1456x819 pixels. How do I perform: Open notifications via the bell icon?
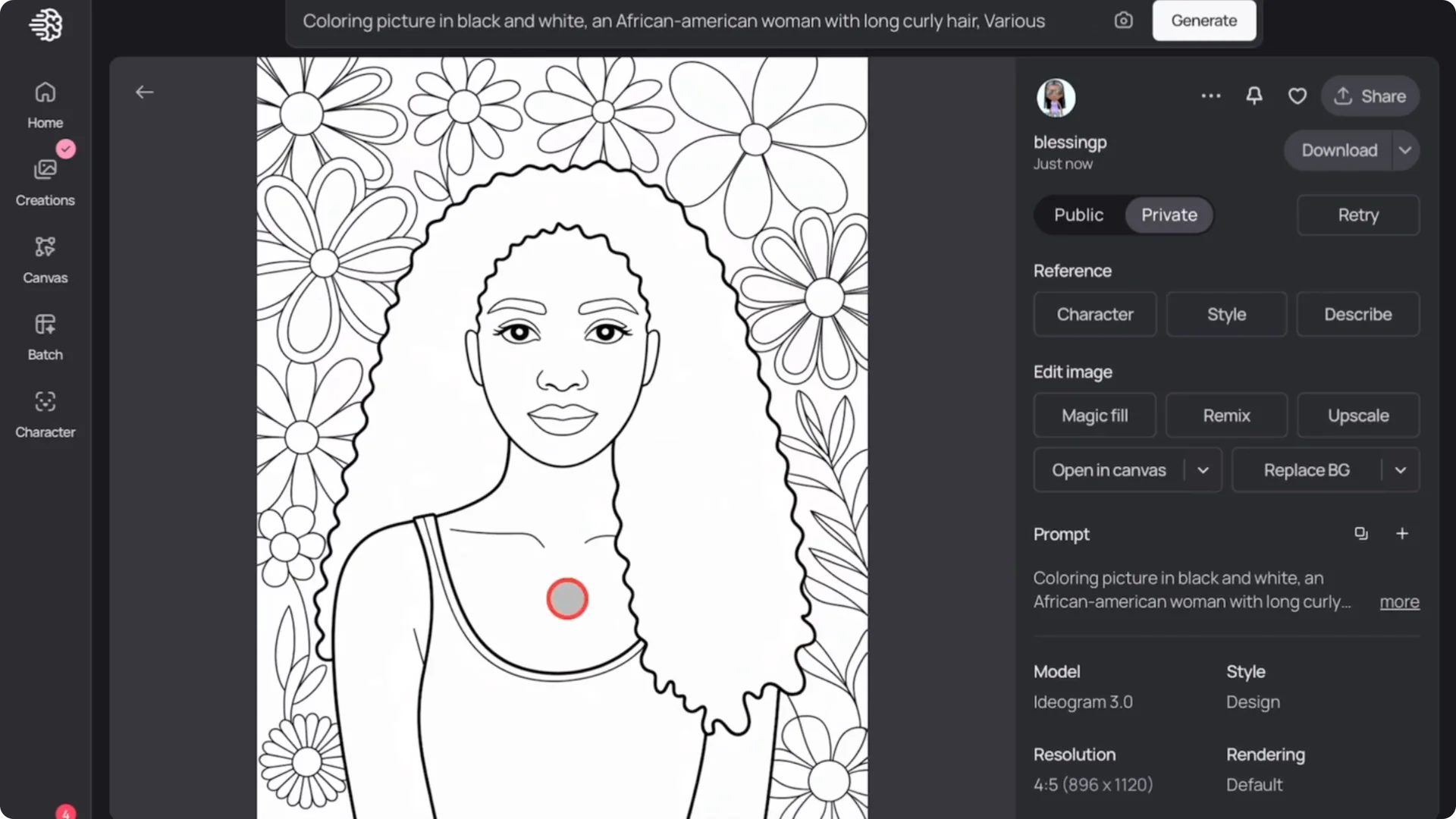[x=1254, y=96]
